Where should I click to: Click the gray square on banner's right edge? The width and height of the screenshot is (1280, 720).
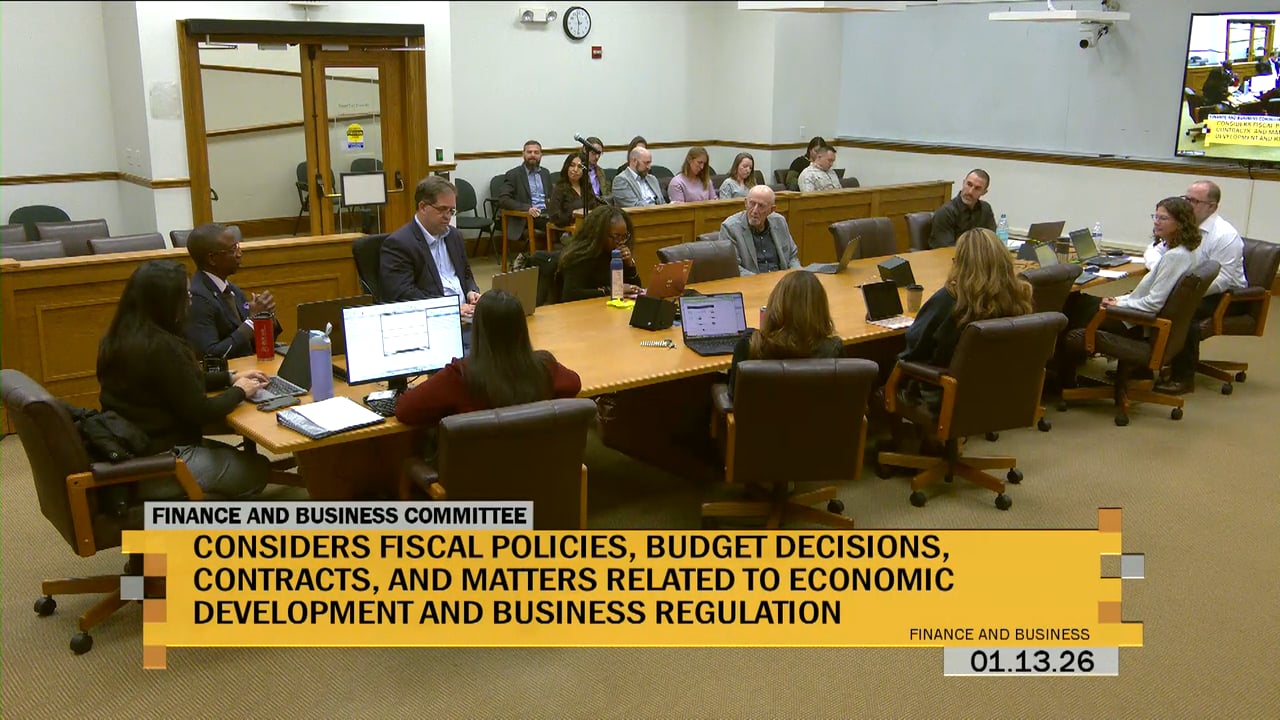[x=1131, y=566]
